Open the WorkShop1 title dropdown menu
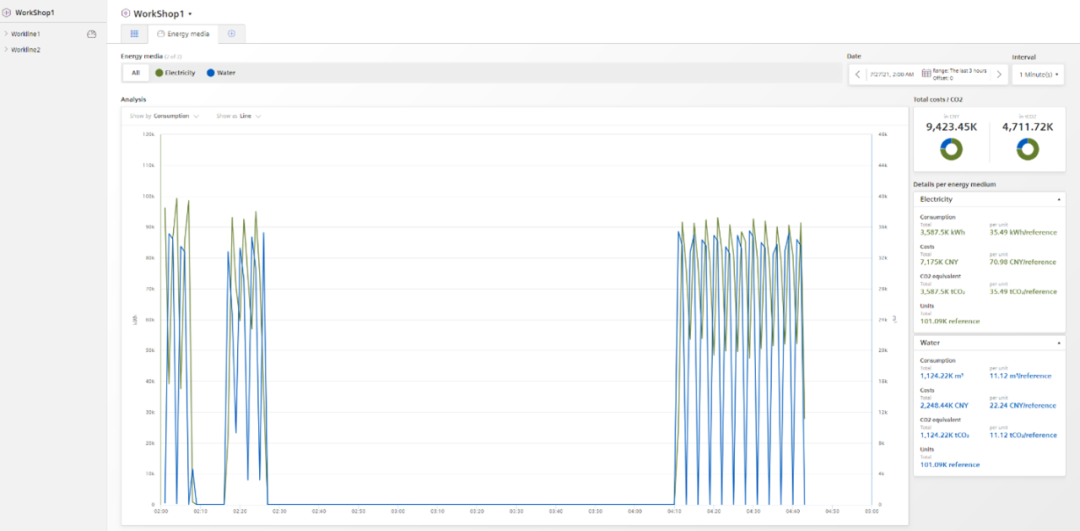1080x531 pixels. coord(190,14)
